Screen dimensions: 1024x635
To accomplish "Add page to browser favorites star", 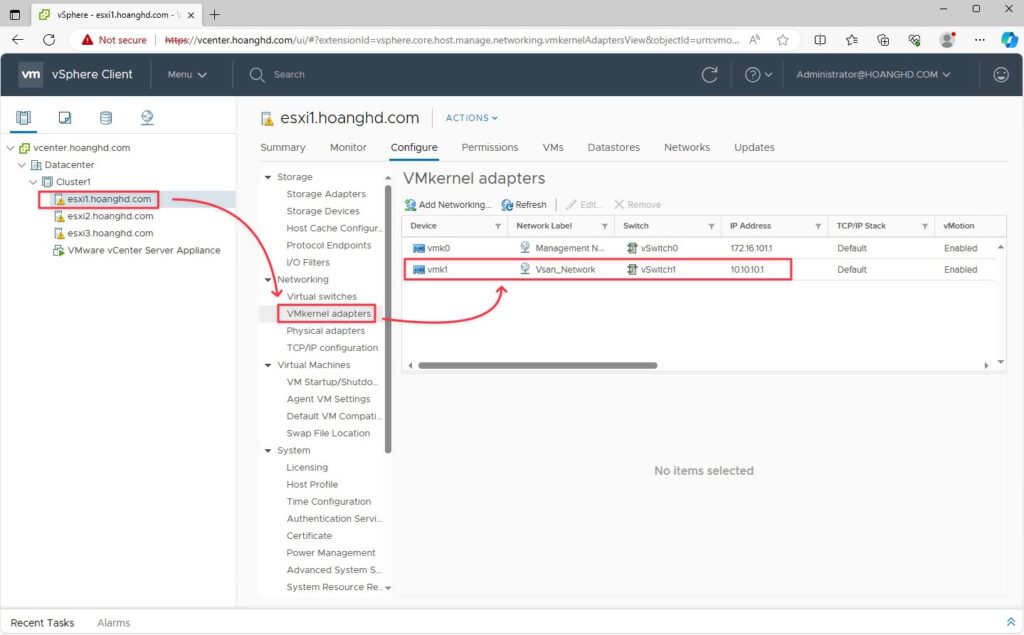I will [782, 40].
